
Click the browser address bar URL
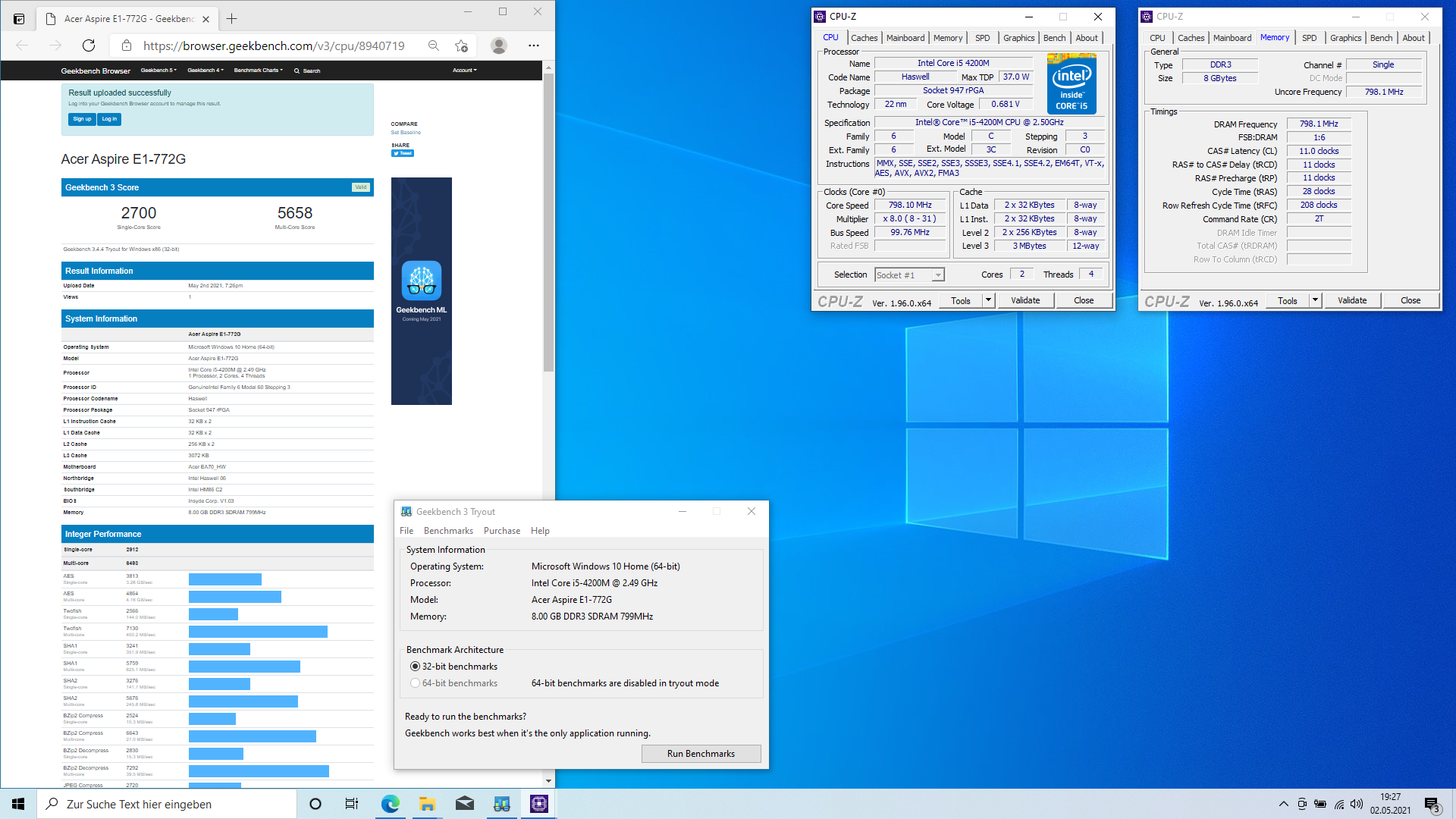point(274,45)
